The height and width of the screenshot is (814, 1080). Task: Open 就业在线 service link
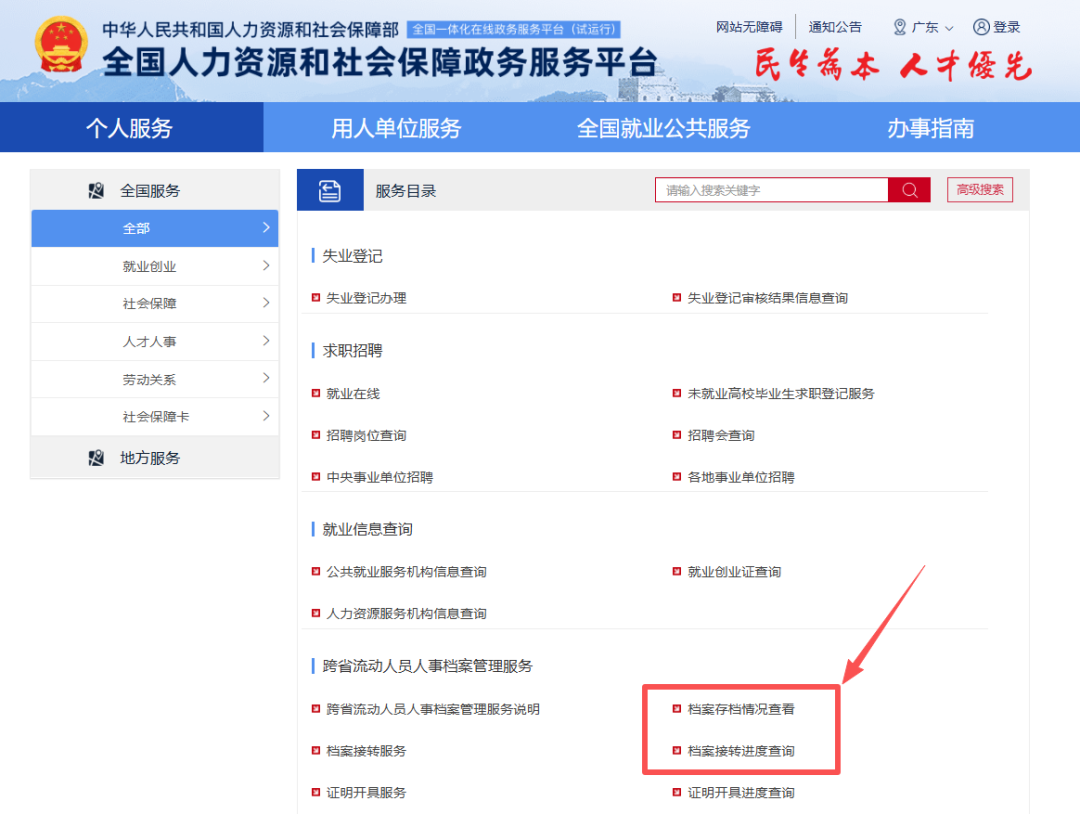click(x=353, y=393)
